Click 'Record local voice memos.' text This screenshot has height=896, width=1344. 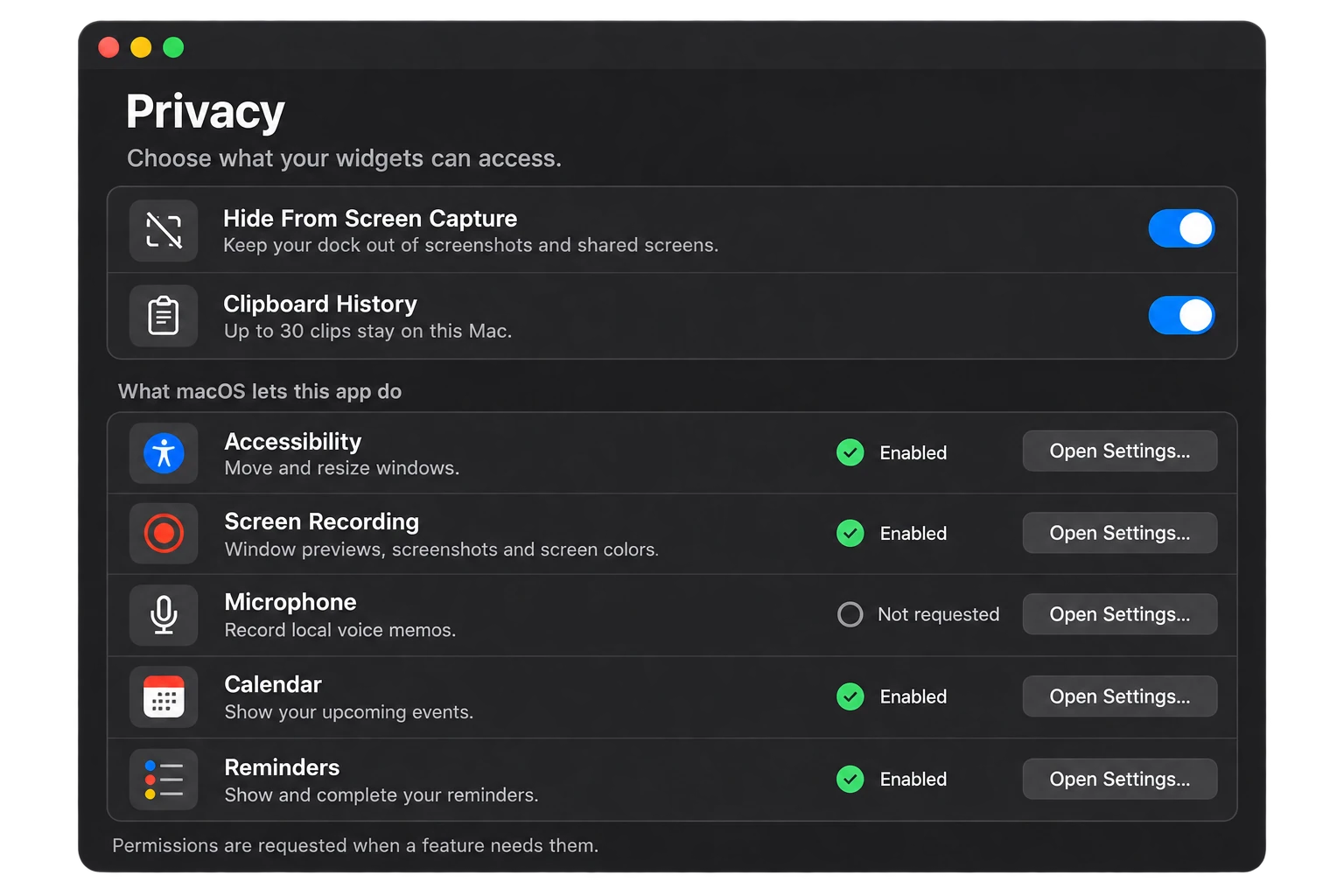(340, 630)
